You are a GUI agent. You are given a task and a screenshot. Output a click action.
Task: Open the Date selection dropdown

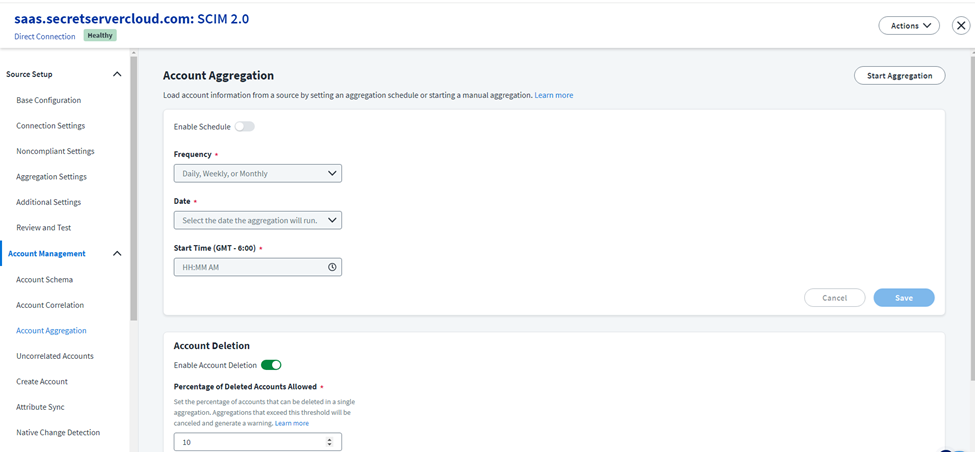click(257, 220)
